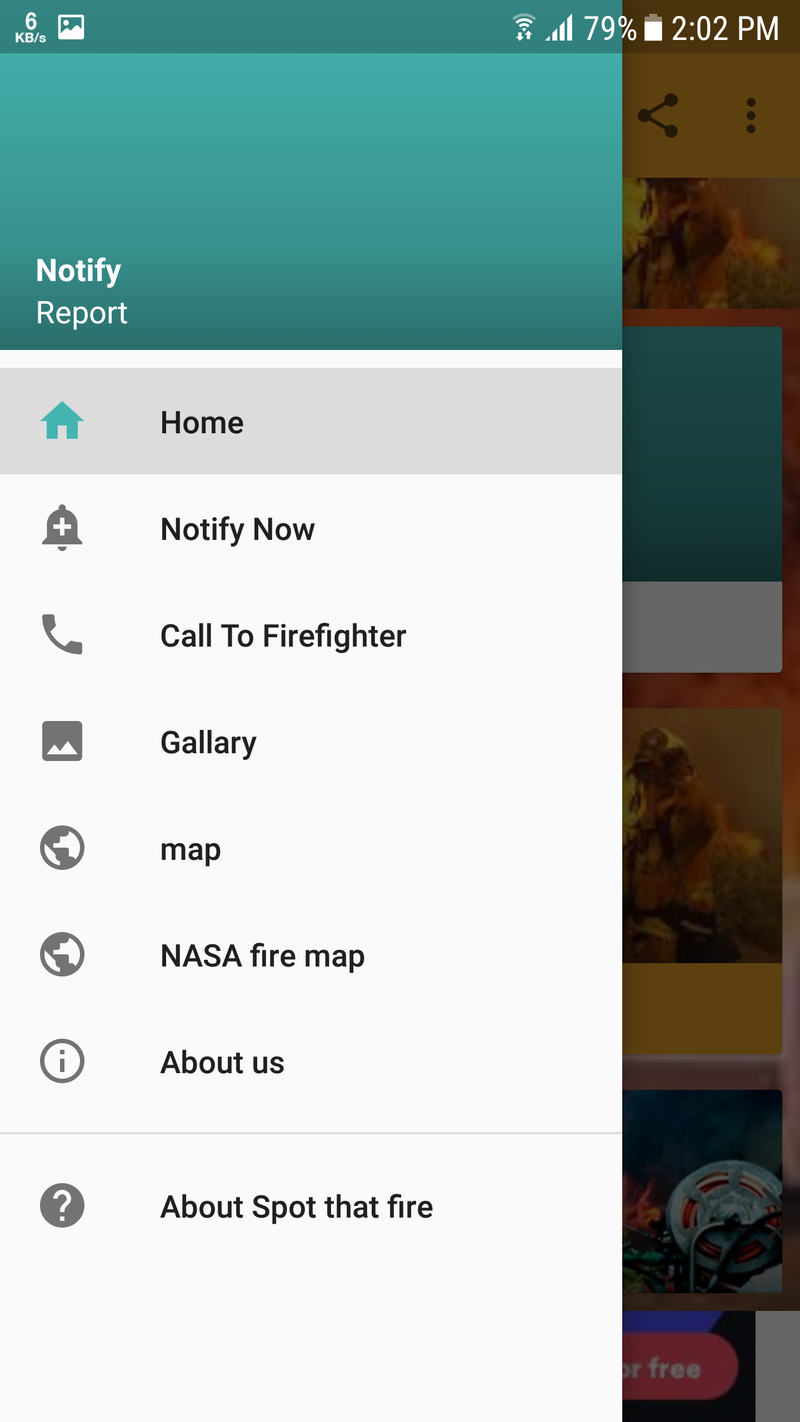The image size is (800, 1422).
Task: Tap the info circle icon for About us
Action: pyautogui.click(x=62, y=1061)
